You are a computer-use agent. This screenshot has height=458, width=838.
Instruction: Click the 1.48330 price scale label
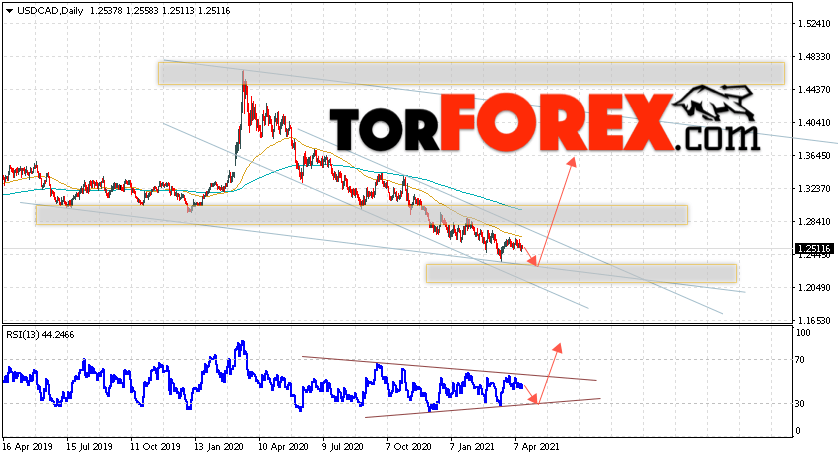pyautogui.click(x=814, y=57)
